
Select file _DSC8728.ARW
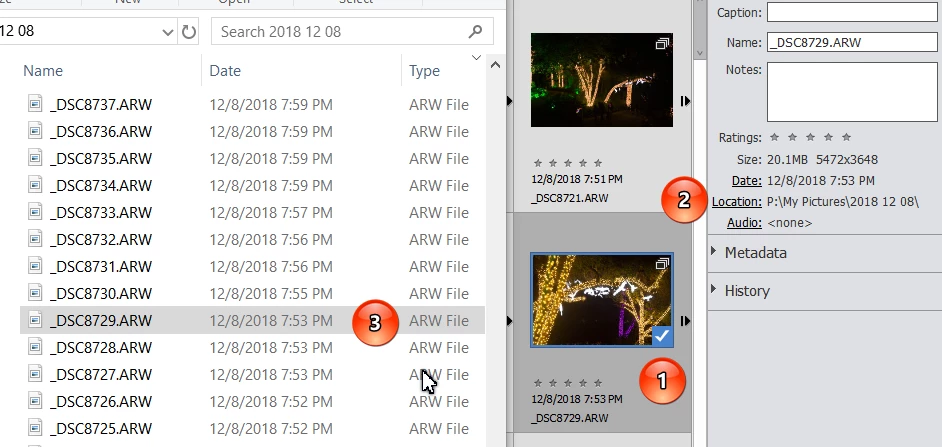(101, 348)
